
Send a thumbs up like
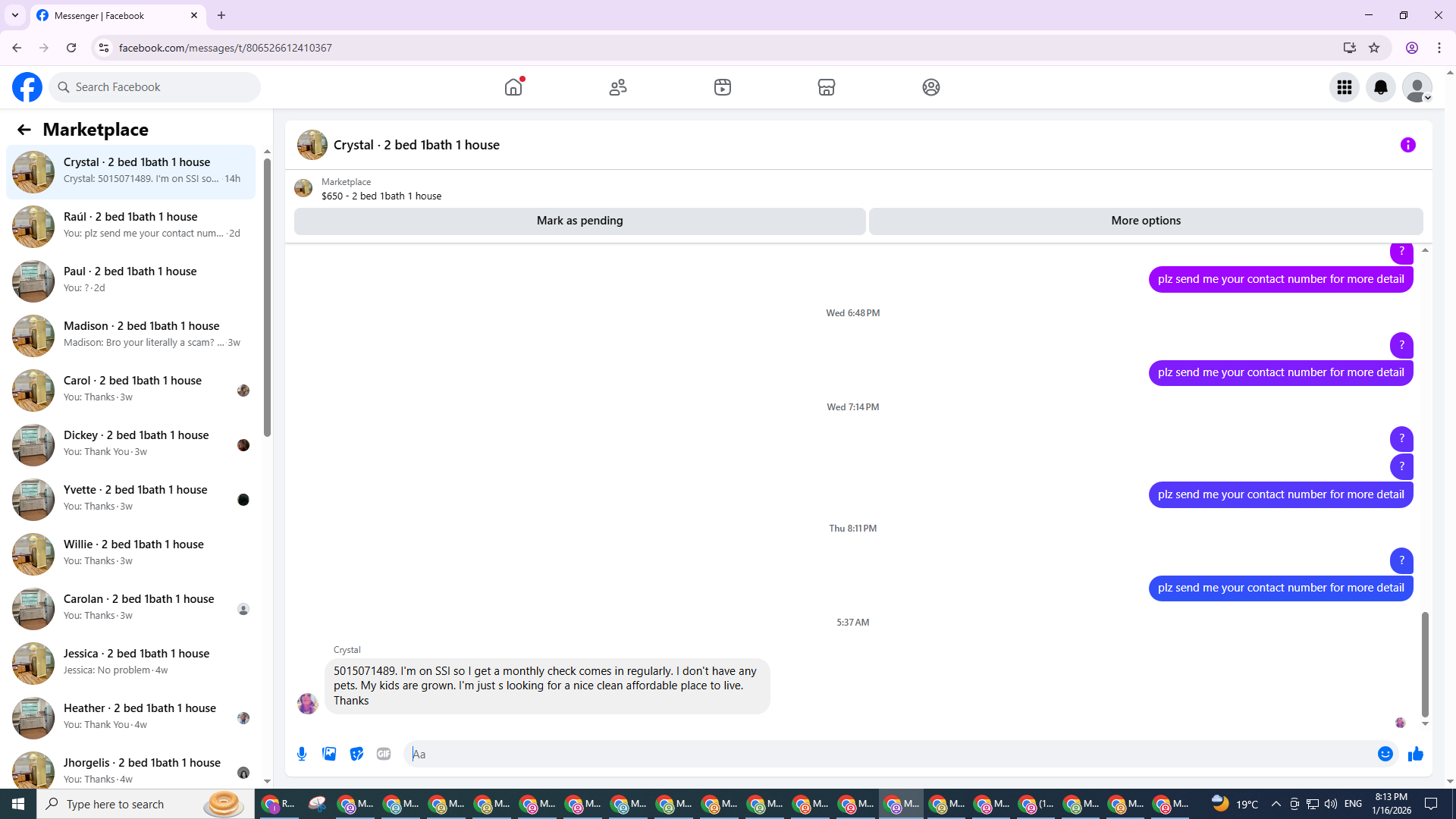pos(1415,754)
